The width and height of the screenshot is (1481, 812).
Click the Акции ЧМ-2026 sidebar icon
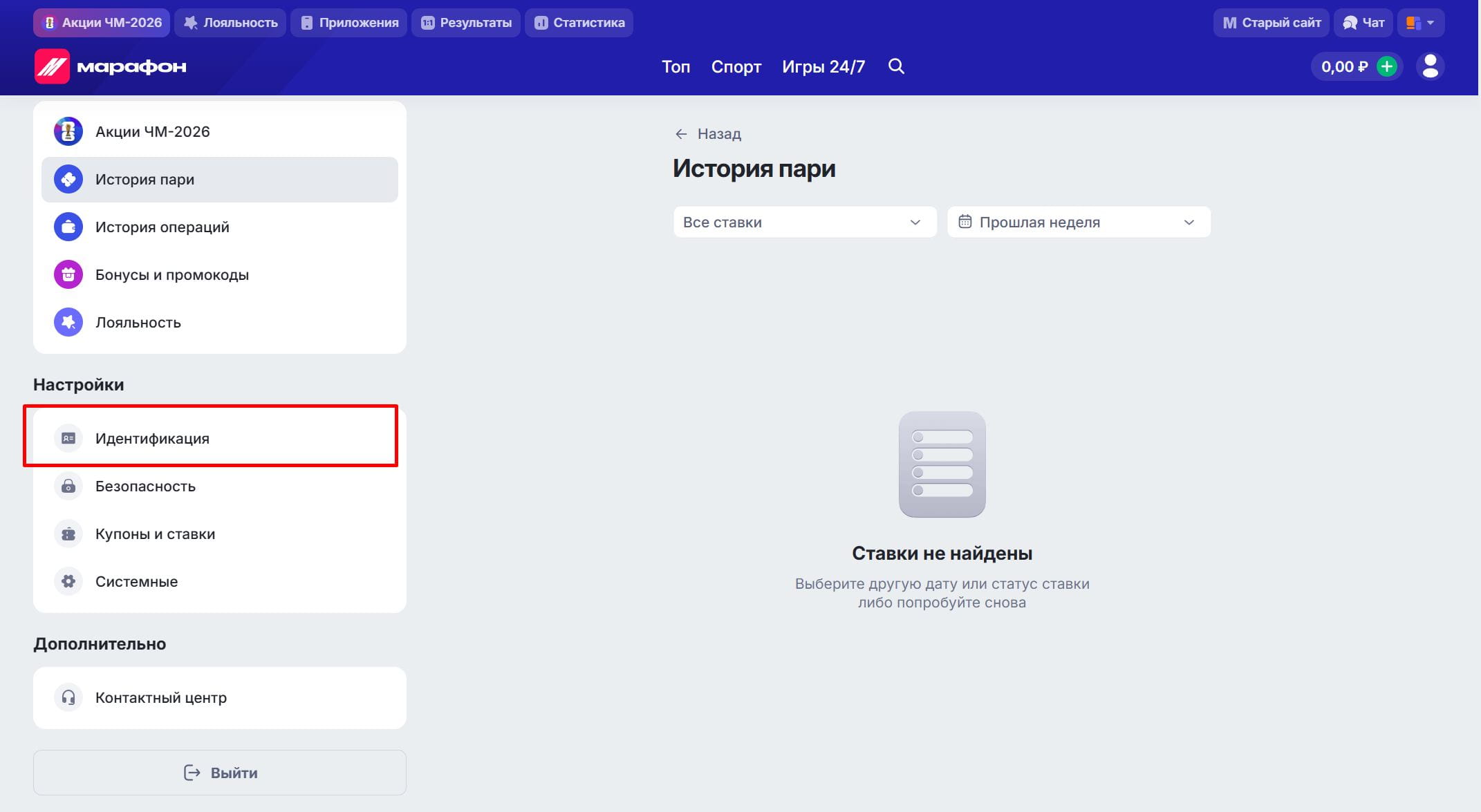point(68,131)
